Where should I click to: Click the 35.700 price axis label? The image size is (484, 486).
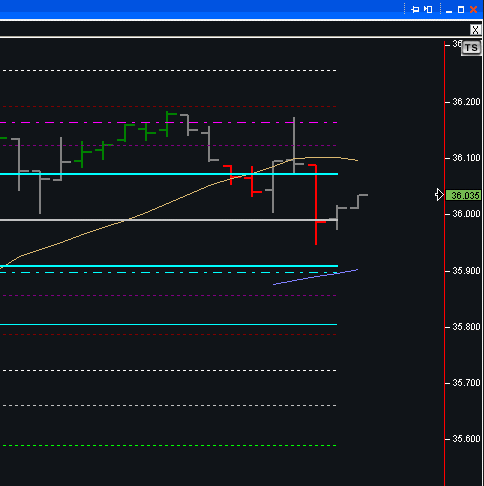click(x=466, y=383)
